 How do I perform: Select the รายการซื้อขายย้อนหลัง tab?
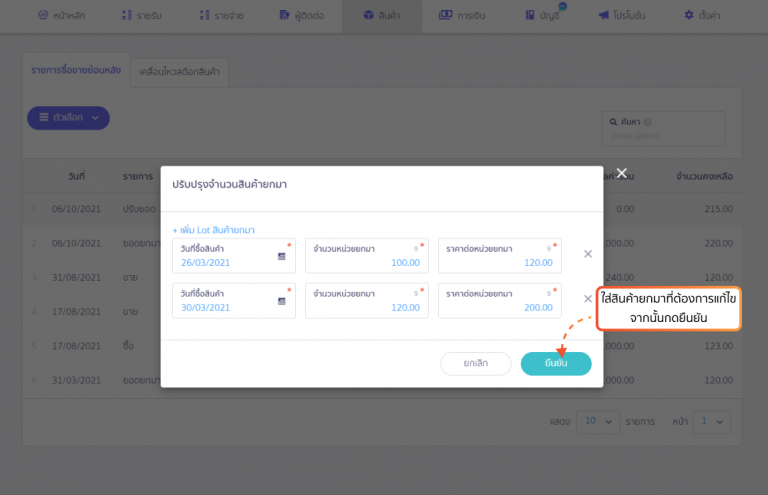point(76,72)
